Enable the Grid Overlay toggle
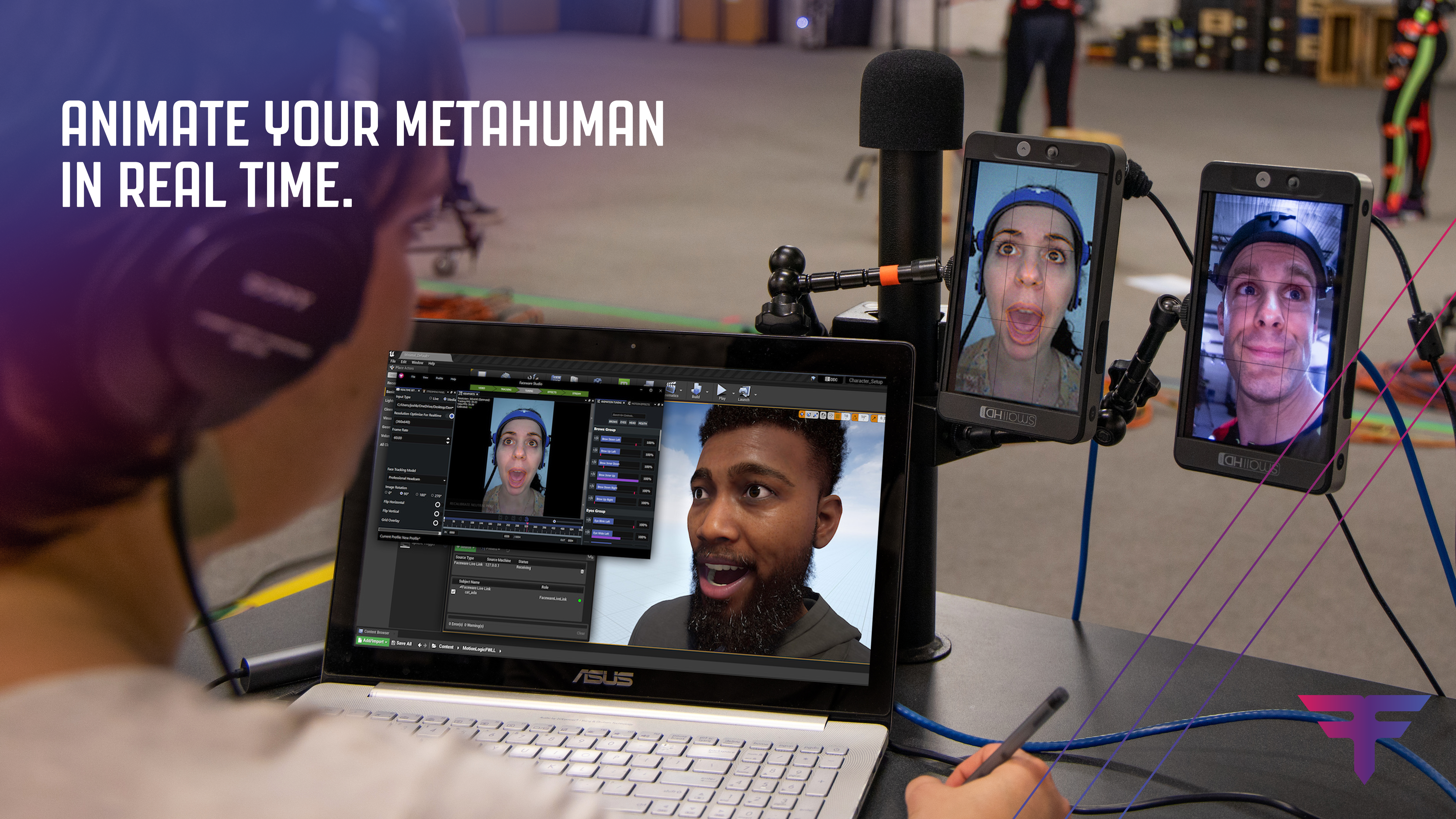This screenshot has height=819, width=1456. [x=436, y=523]
